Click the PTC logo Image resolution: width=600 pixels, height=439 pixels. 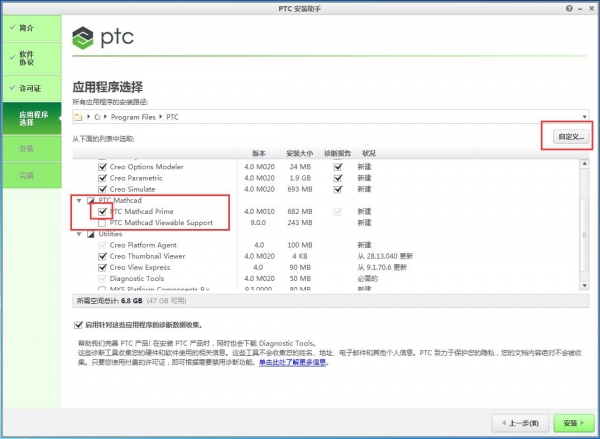tap(103, 38)
